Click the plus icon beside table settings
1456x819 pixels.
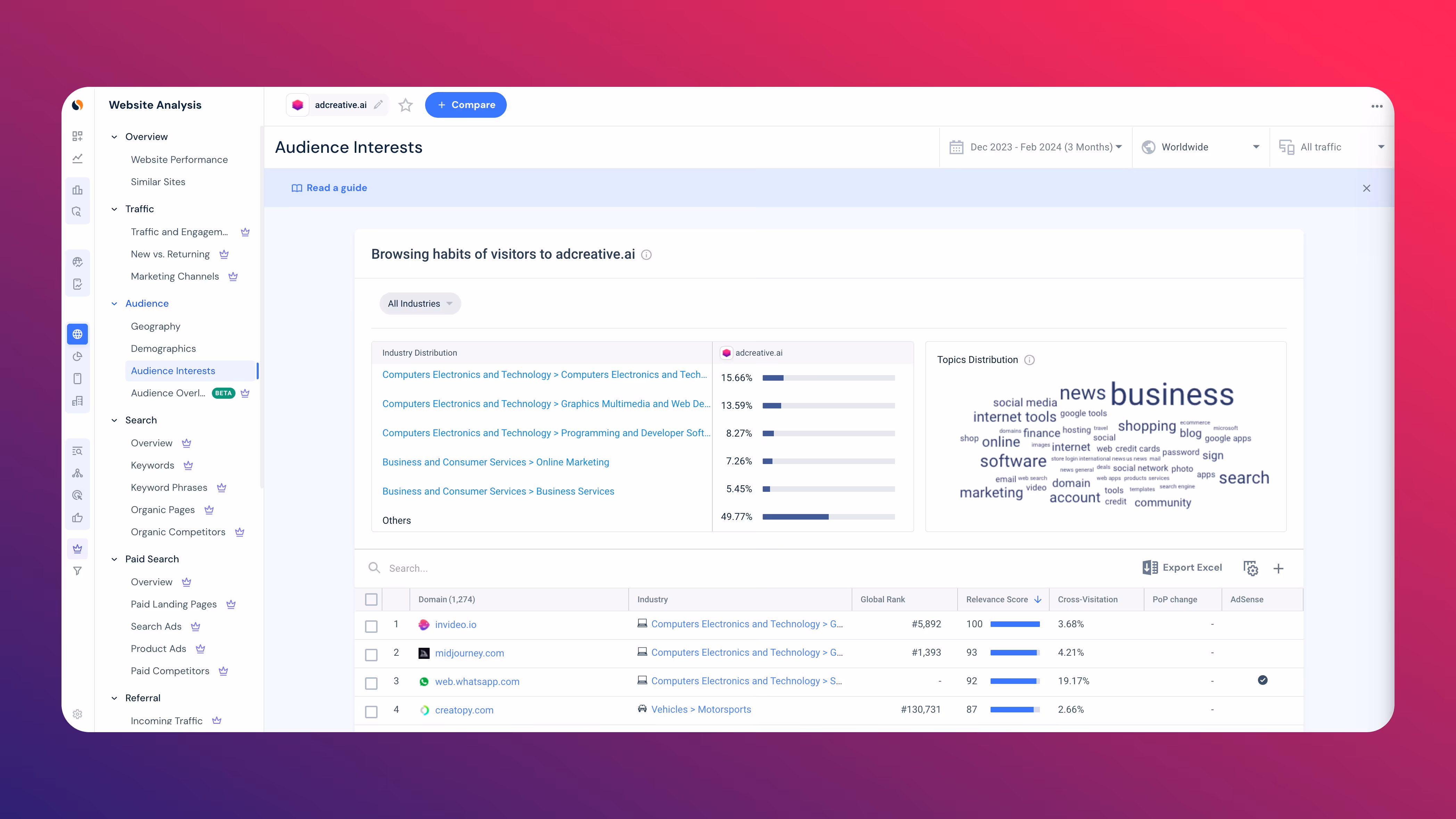click(x=1279, y=569)
